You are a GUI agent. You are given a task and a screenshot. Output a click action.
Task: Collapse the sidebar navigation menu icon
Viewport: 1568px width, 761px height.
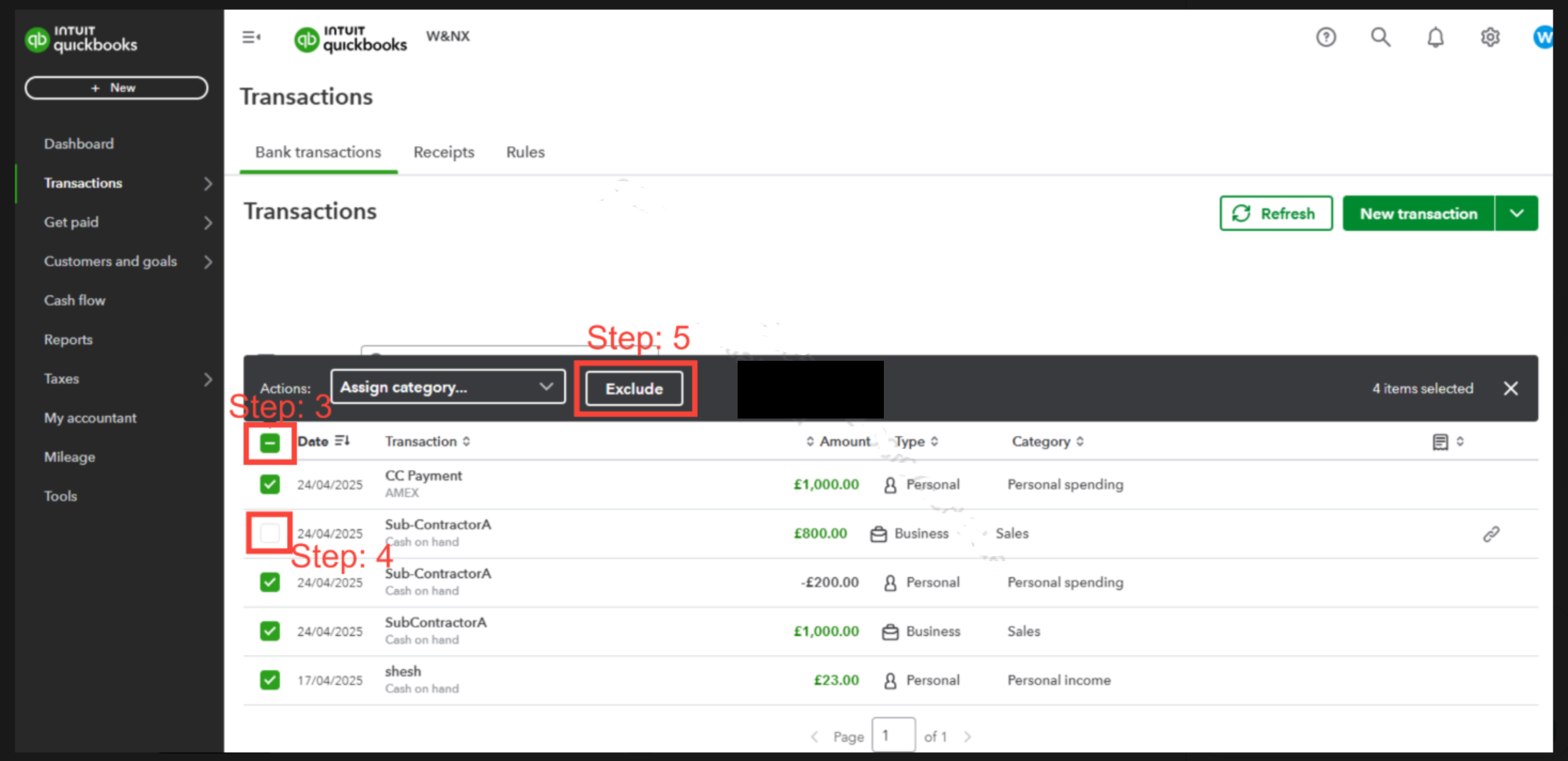(x=251, y=38)
